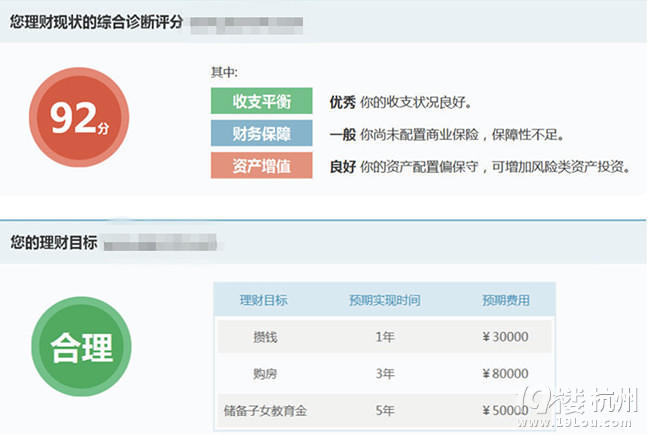Click the 您的理财目标 section heading
The width and height of the screenshot is (650, 435).
pos(53,242)
